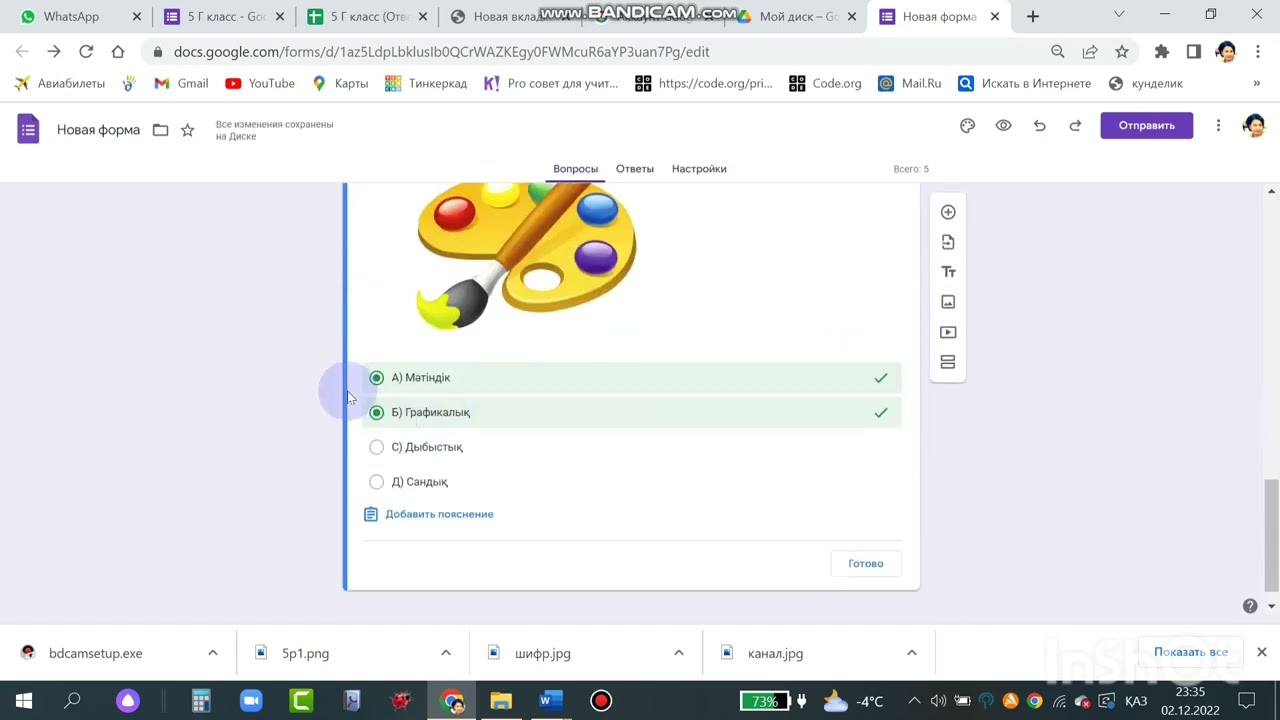Click the address bar URL field
This screenshot has height=720, width=1280.
[600, 52]
